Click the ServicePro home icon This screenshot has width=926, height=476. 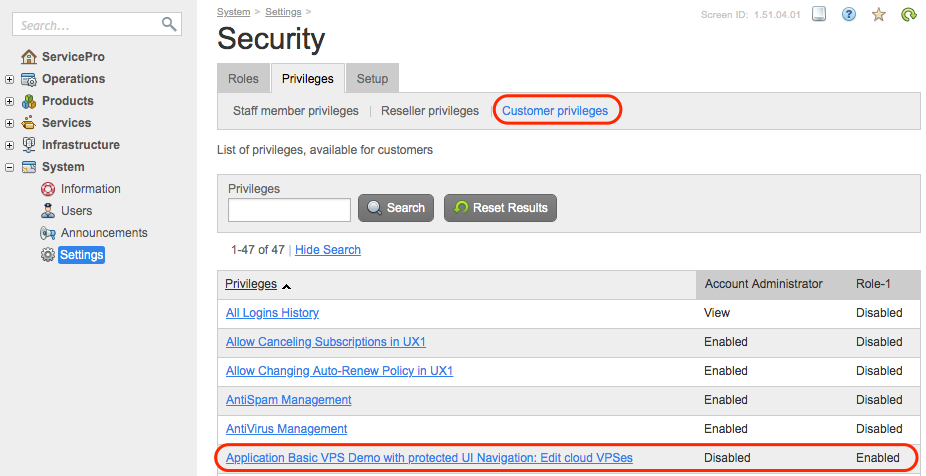[x=29, y=57]
